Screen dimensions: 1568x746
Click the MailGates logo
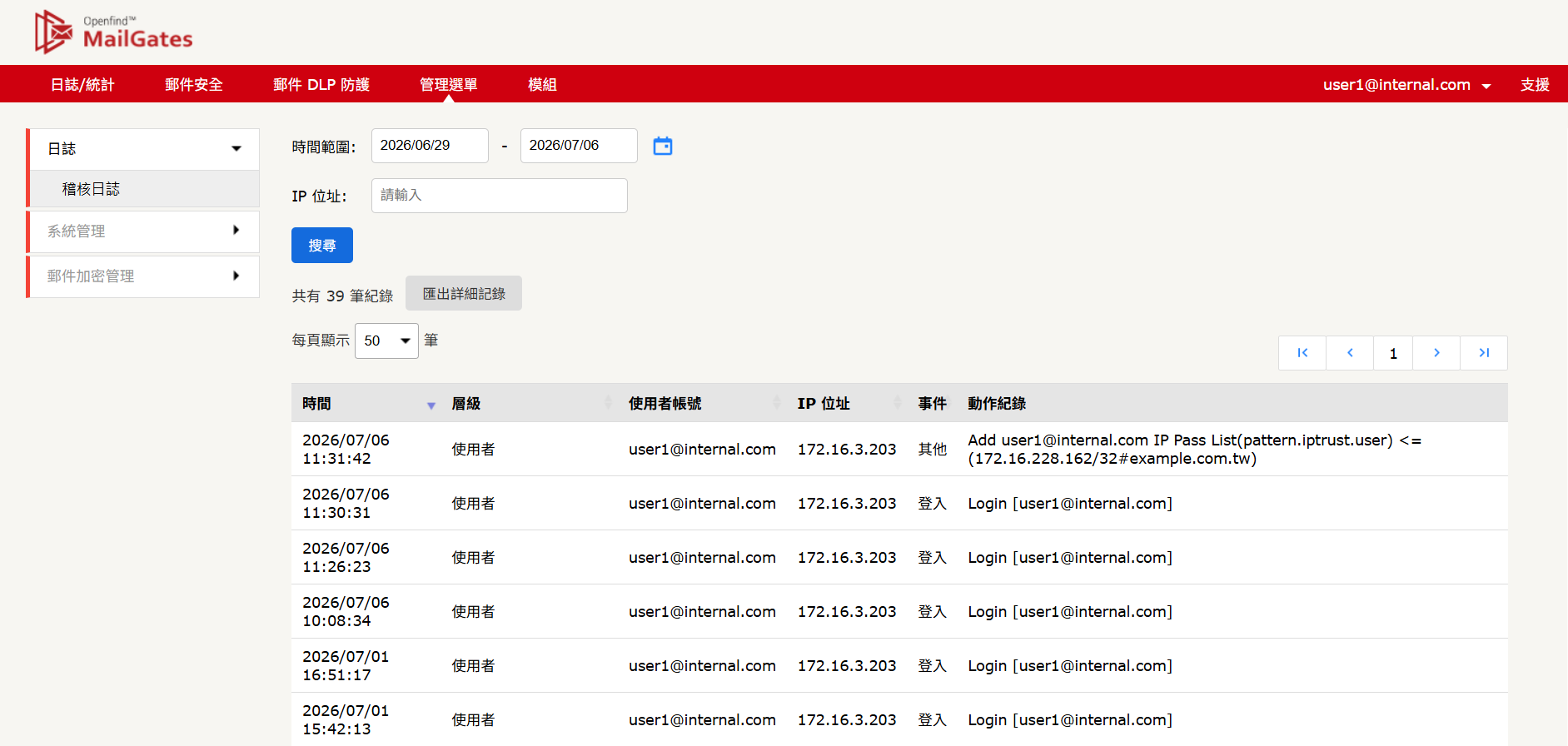tap(114, 32)
